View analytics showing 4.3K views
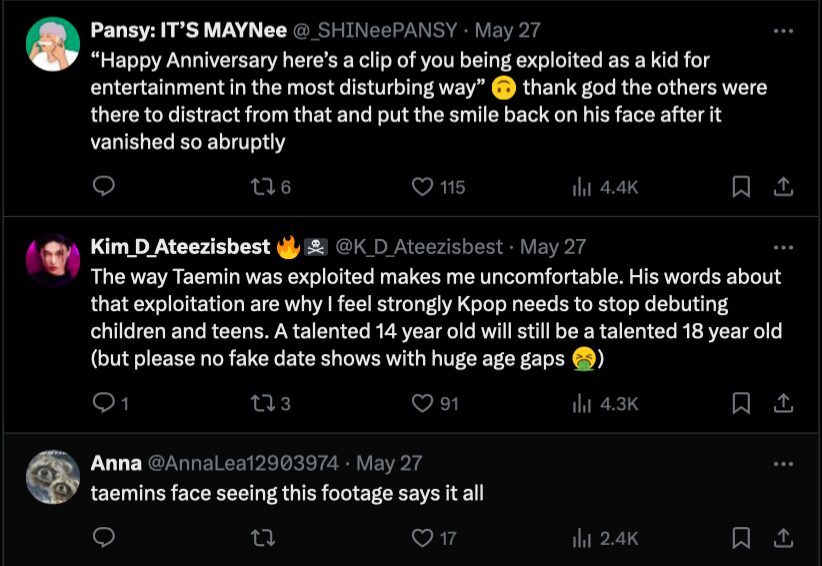Screen dimensions: 822x566 coord(603,403)
